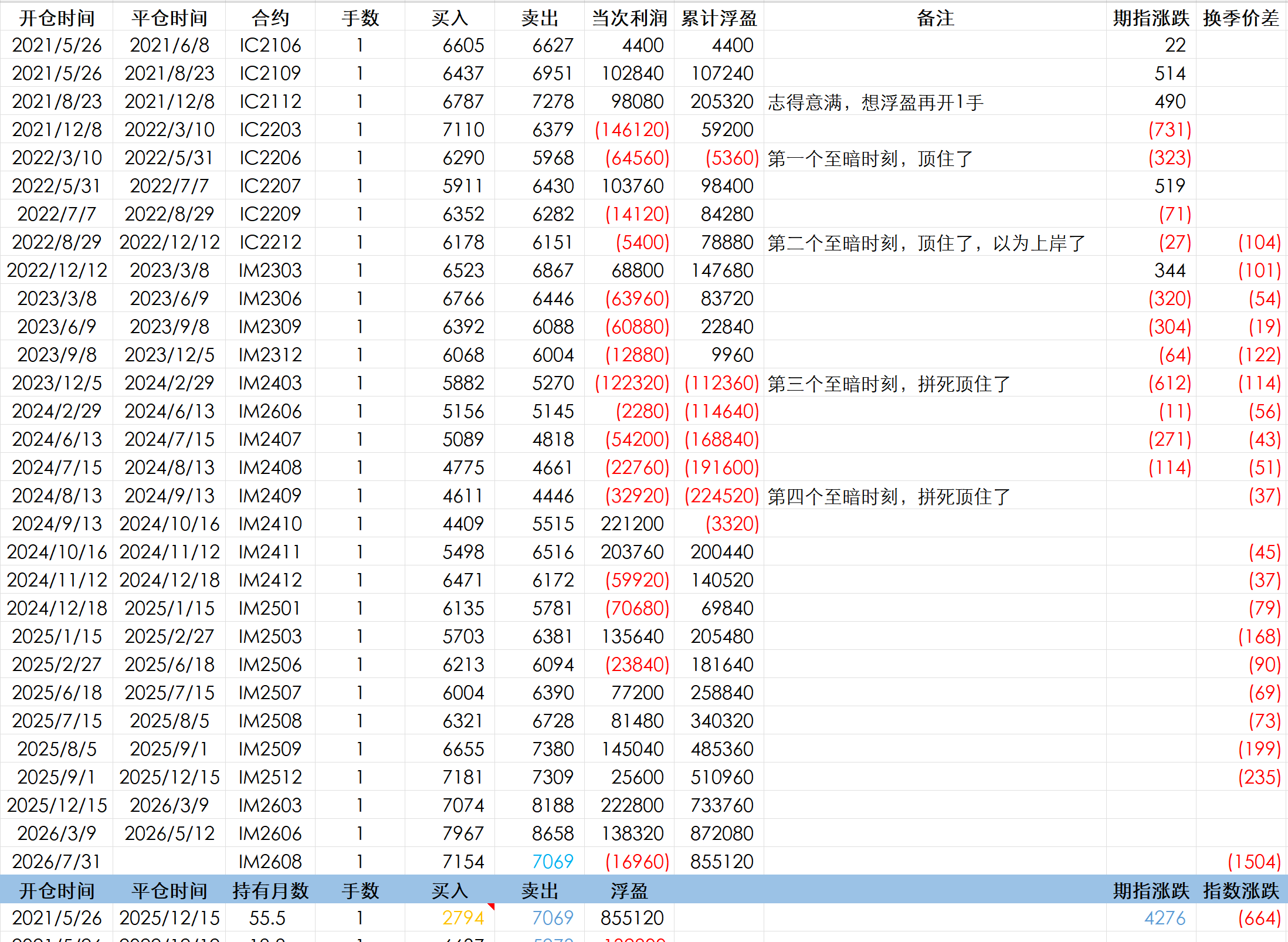Click the 累计浮盈 header cell
The height and width of the screenshot is (942, 1288).
719,18
